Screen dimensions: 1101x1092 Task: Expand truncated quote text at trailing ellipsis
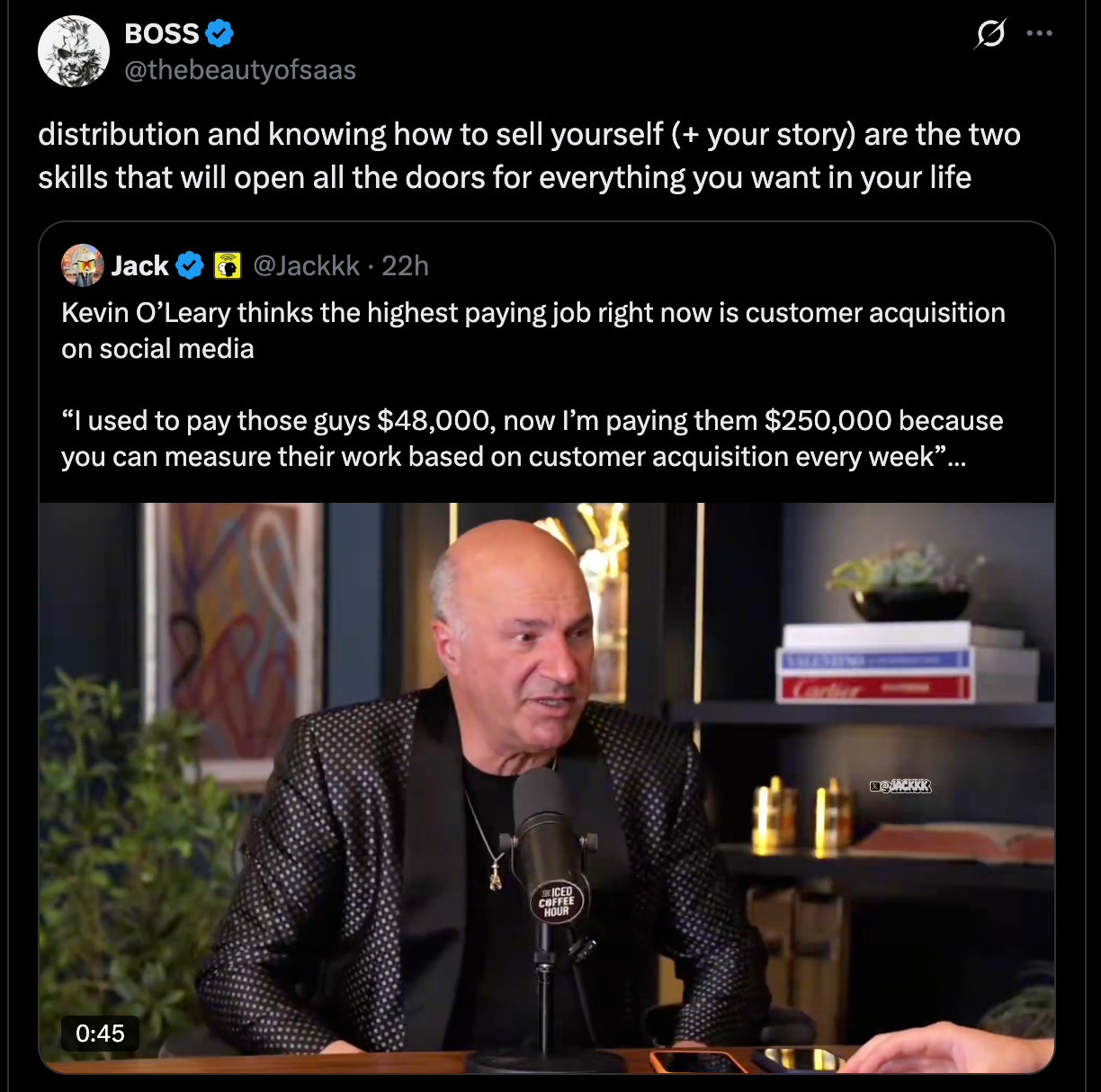(956, 458)
